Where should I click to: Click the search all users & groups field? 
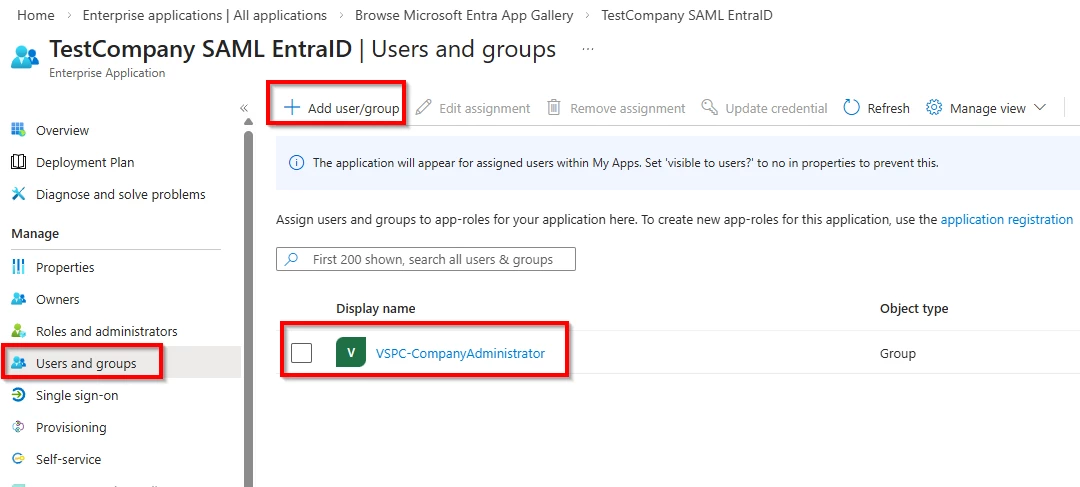pyautogui.click(x=426, y=259)
